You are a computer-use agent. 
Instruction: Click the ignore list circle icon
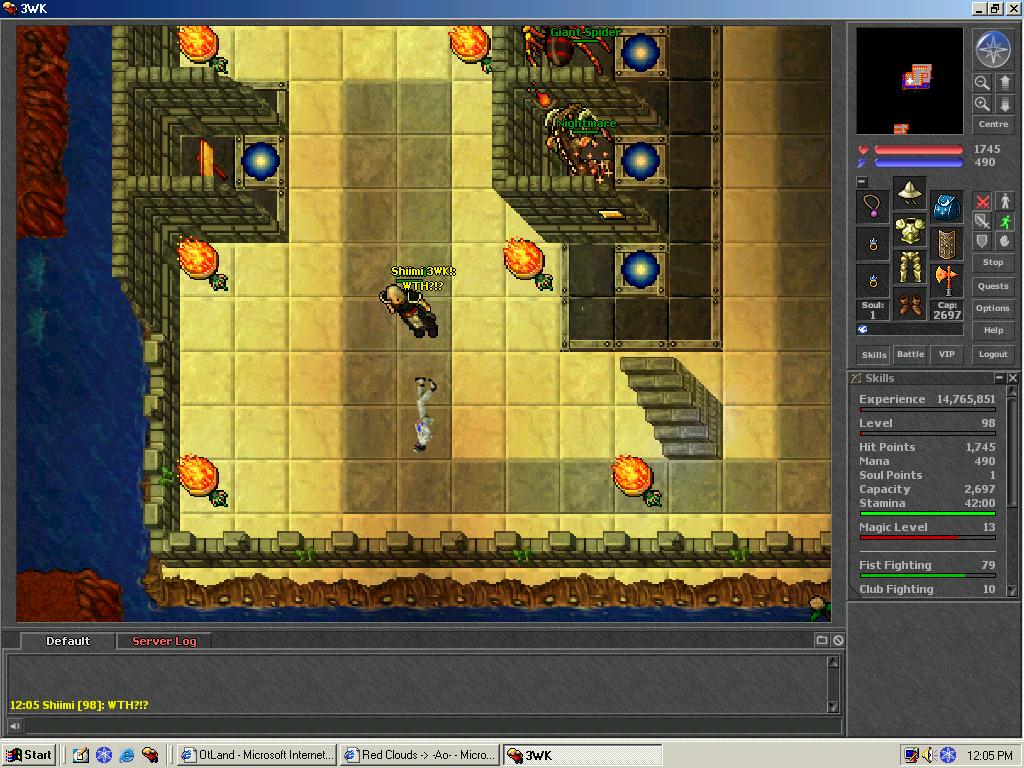click(839, 641)
